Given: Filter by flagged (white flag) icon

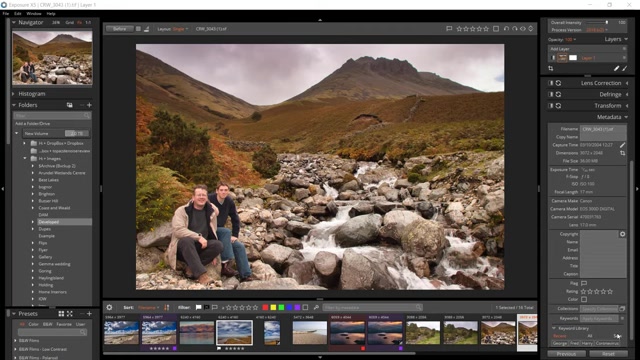Looking at the screenshot, I should click(198, 307).
